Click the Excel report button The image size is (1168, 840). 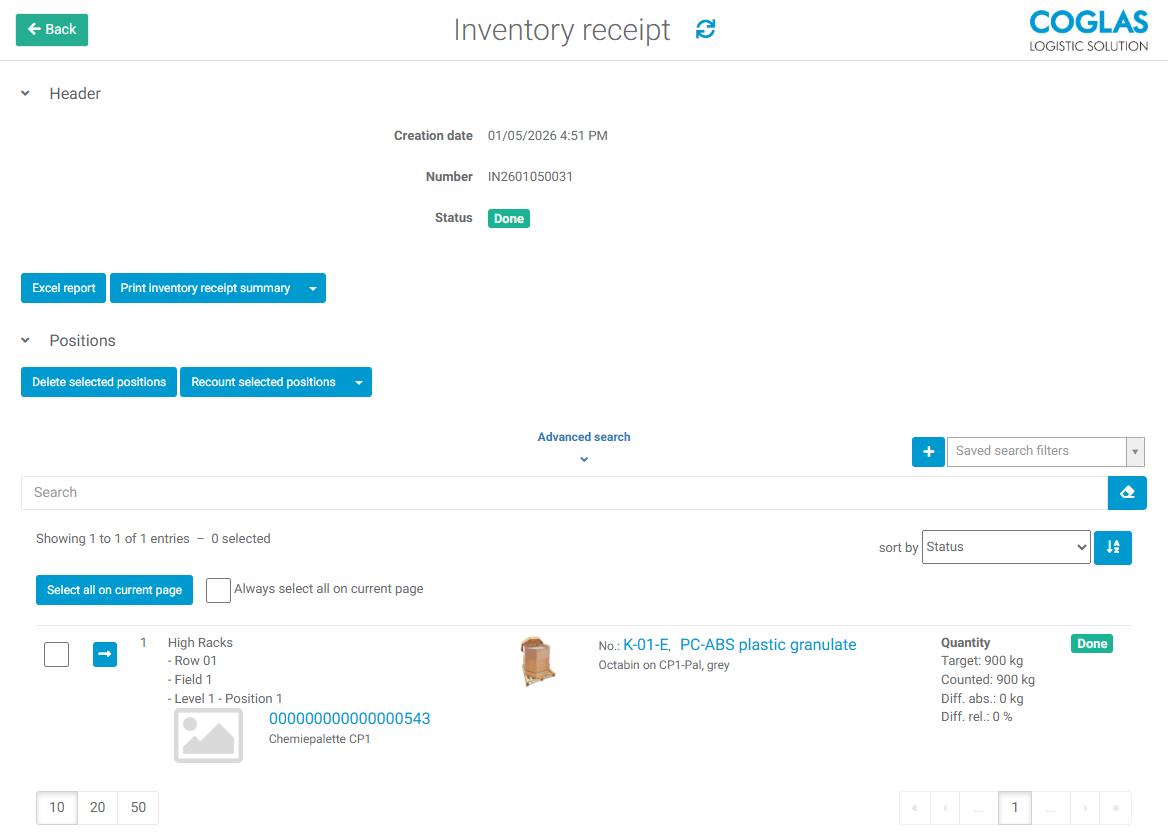coord(63,288)
